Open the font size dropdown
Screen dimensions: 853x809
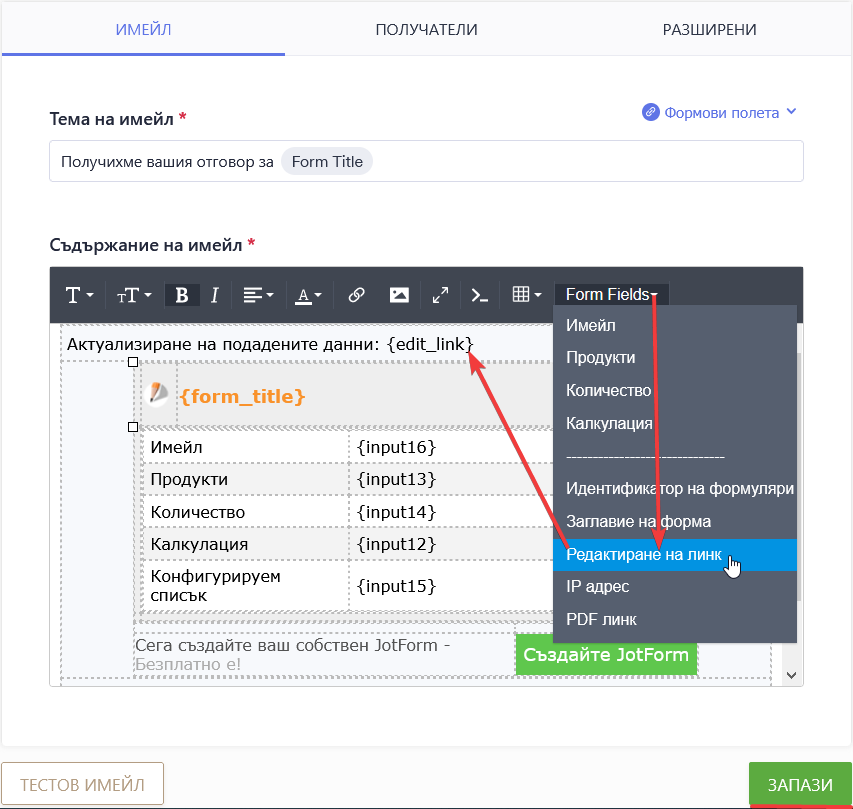click(x=133, y=295)
